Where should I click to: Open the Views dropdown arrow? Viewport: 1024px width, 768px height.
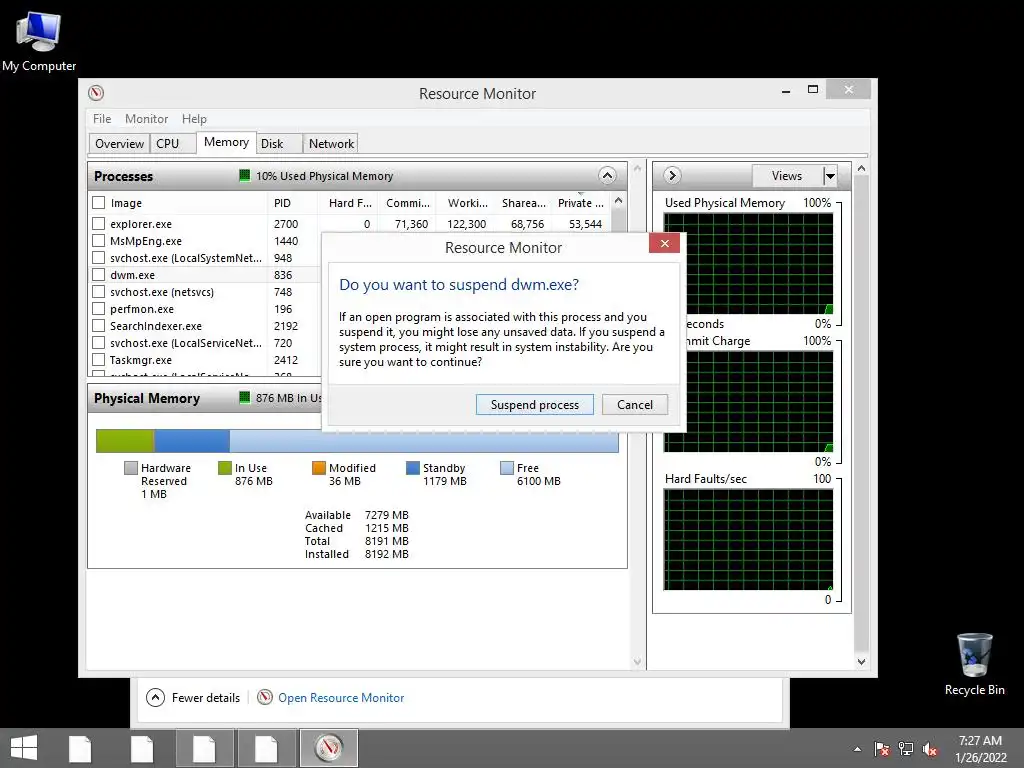829,176
